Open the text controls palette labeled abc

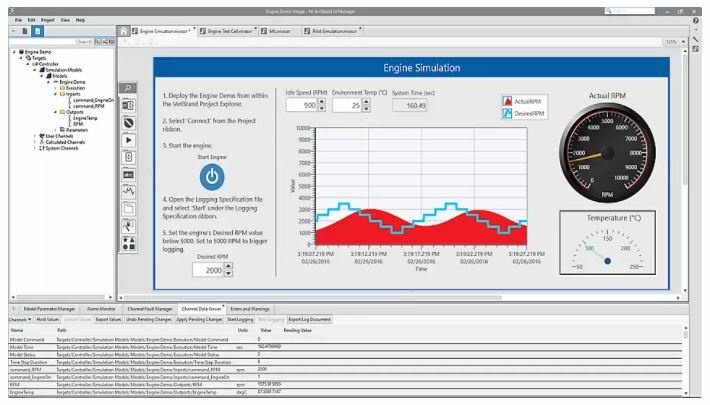[x=128, y=175]
